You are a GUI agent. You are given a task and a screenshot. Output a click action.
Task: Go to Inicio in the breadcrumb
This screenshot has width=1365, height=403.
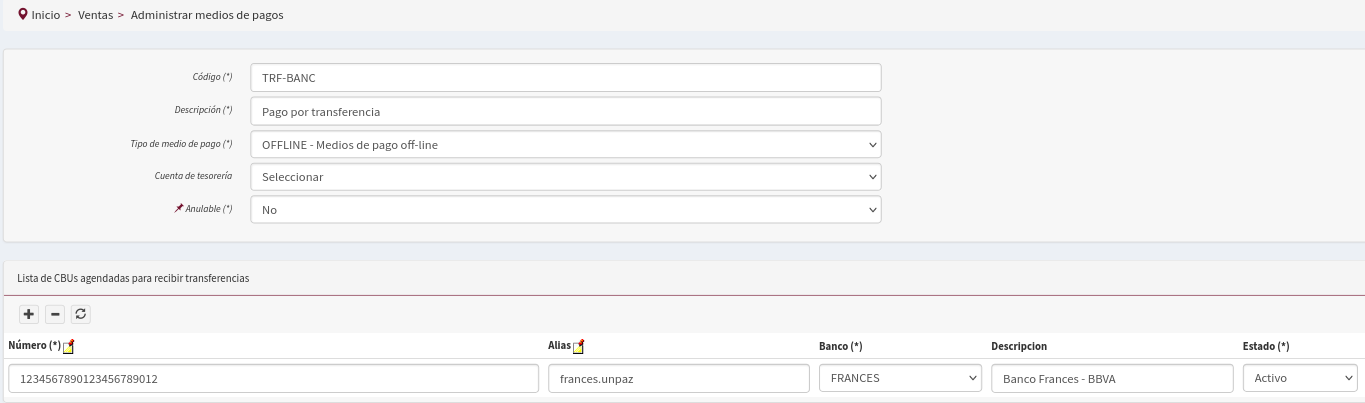click(x=46, y=15)
